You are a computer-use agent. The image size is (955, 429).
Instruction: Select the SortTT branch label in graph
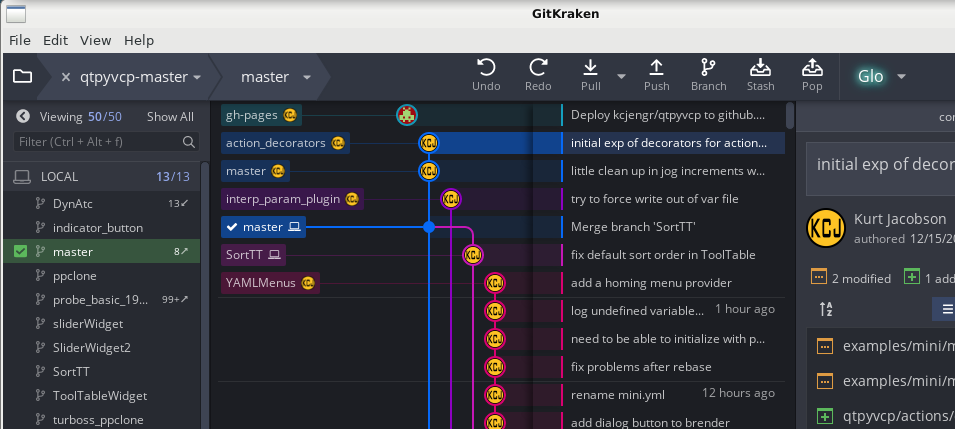click(x=253, y=255)
